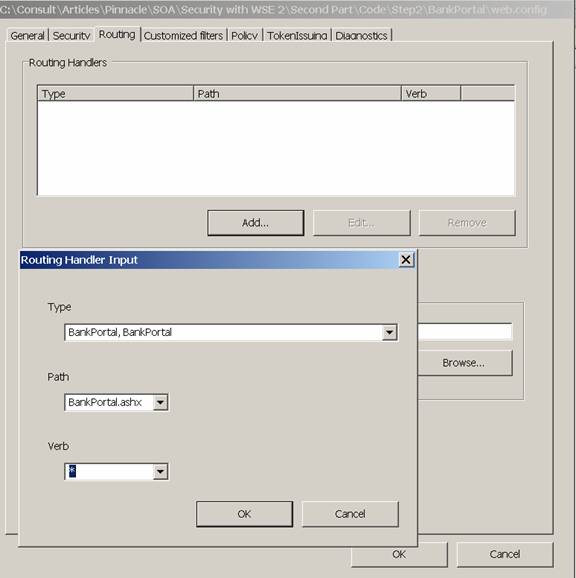This screenshot has height=578, width=576.
Task: Open the Path dropdown arrow
Action: pos(160,402)
